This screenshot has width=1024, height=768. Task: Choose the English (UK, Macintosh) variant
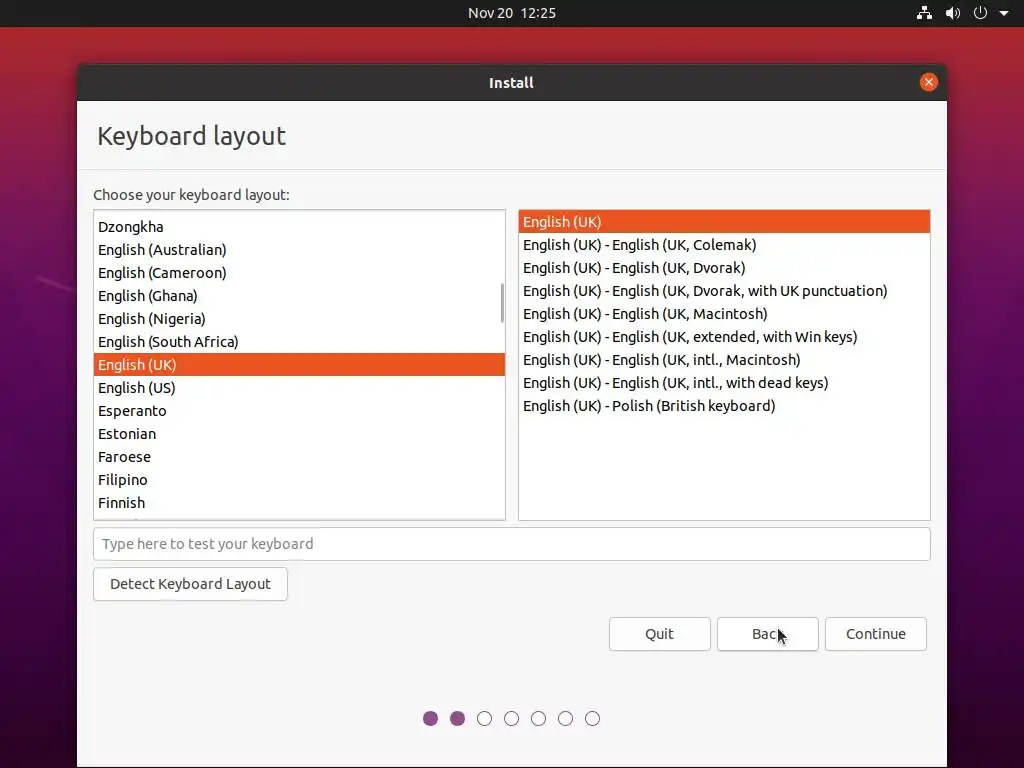tap(724, 313)
